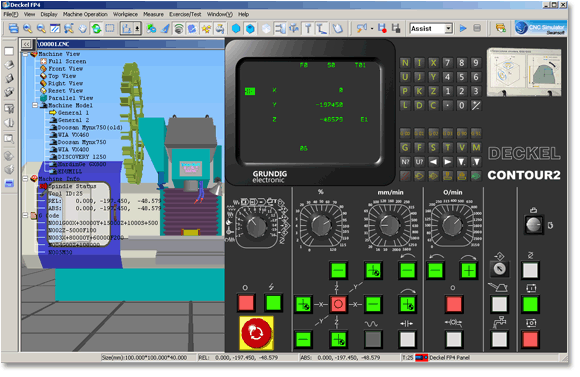The image size is (580, 377).
Task: Collapse the Machine View tree node
Action: click(x=25, y=54)
